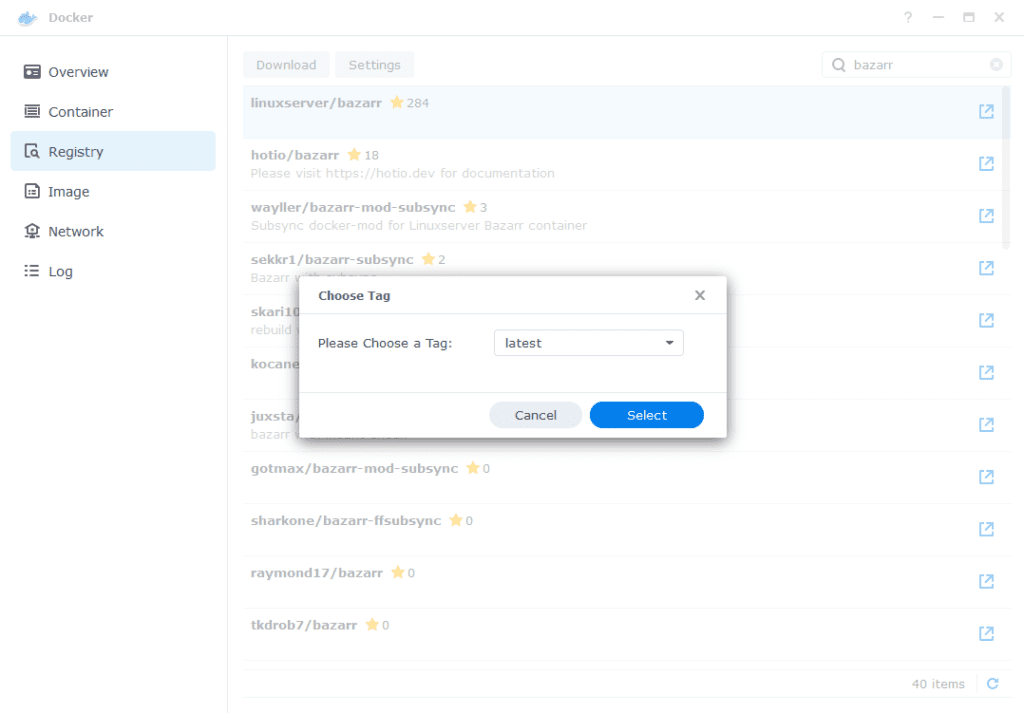Cancel the Choose Tag dialog
1024x713 pixels.
tap(536, 415)
